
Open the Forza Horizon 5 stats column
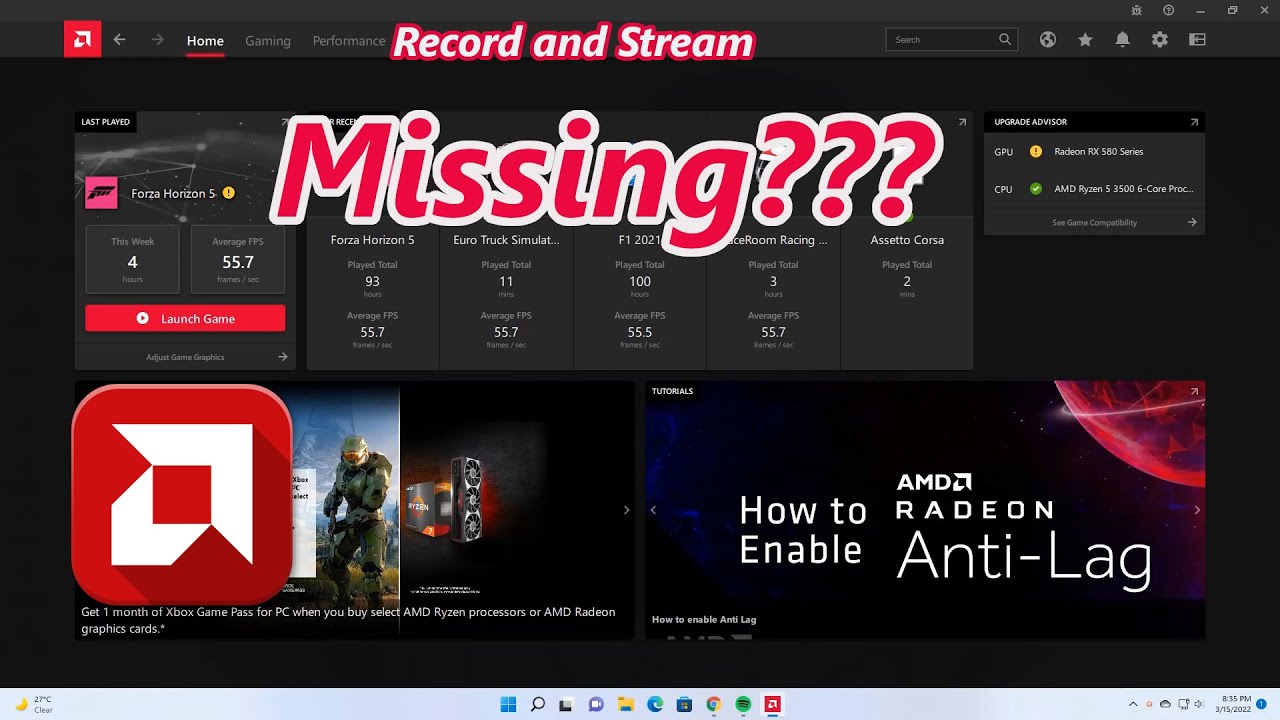click(x=372, y=290)
